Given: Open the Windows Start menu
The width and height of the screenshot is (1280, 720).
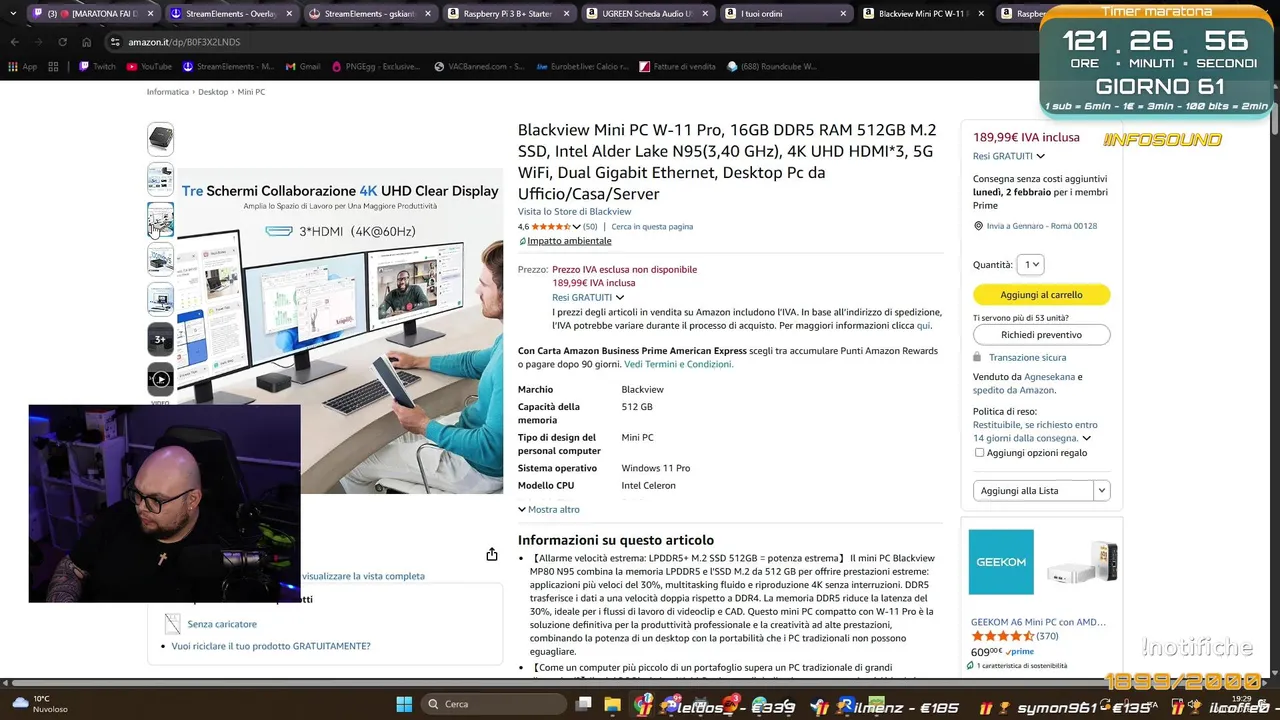Looking at the screenshot, I should [404, 704].
